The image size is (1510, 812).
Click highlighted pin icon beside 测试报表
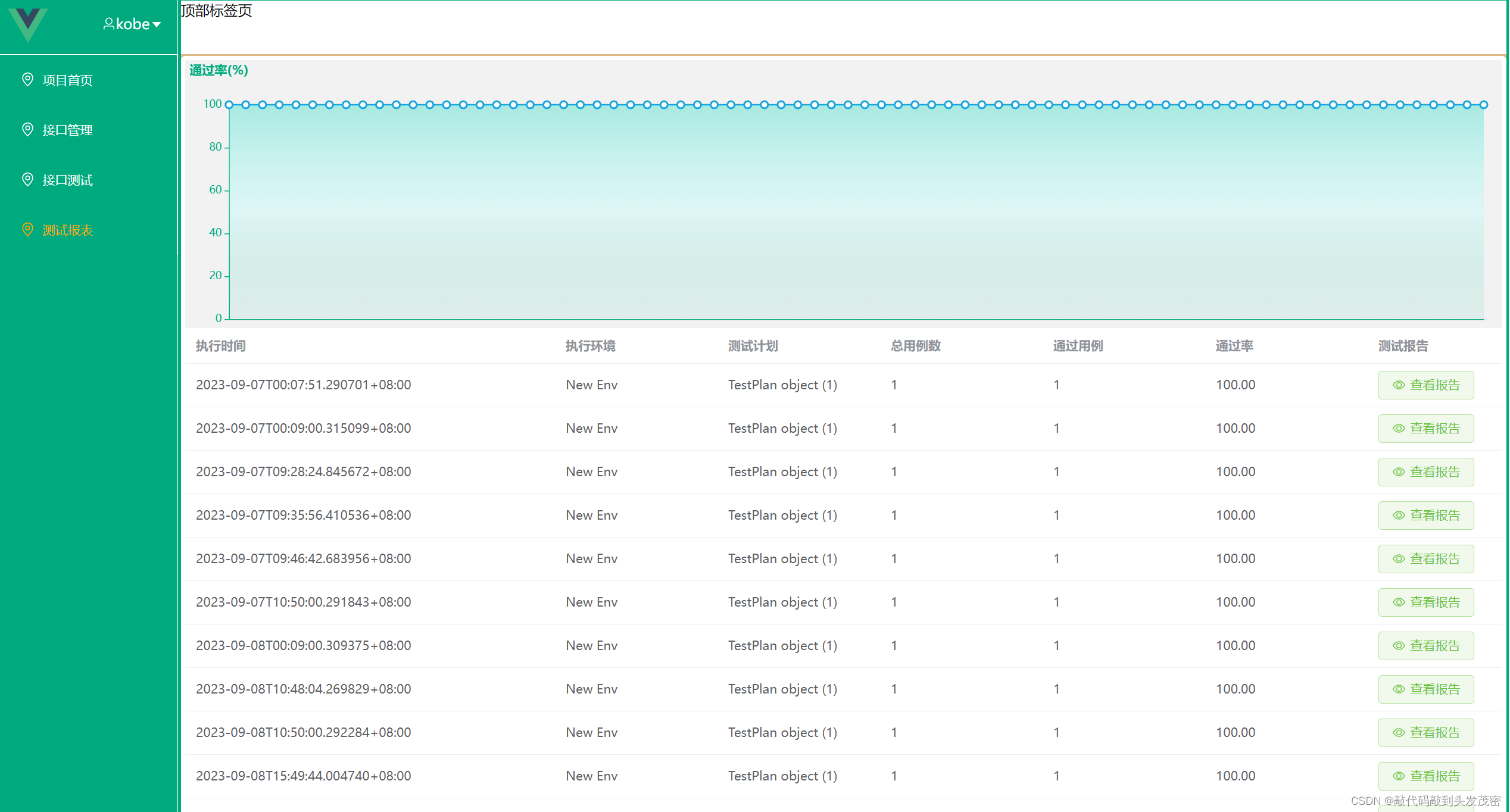27,229
